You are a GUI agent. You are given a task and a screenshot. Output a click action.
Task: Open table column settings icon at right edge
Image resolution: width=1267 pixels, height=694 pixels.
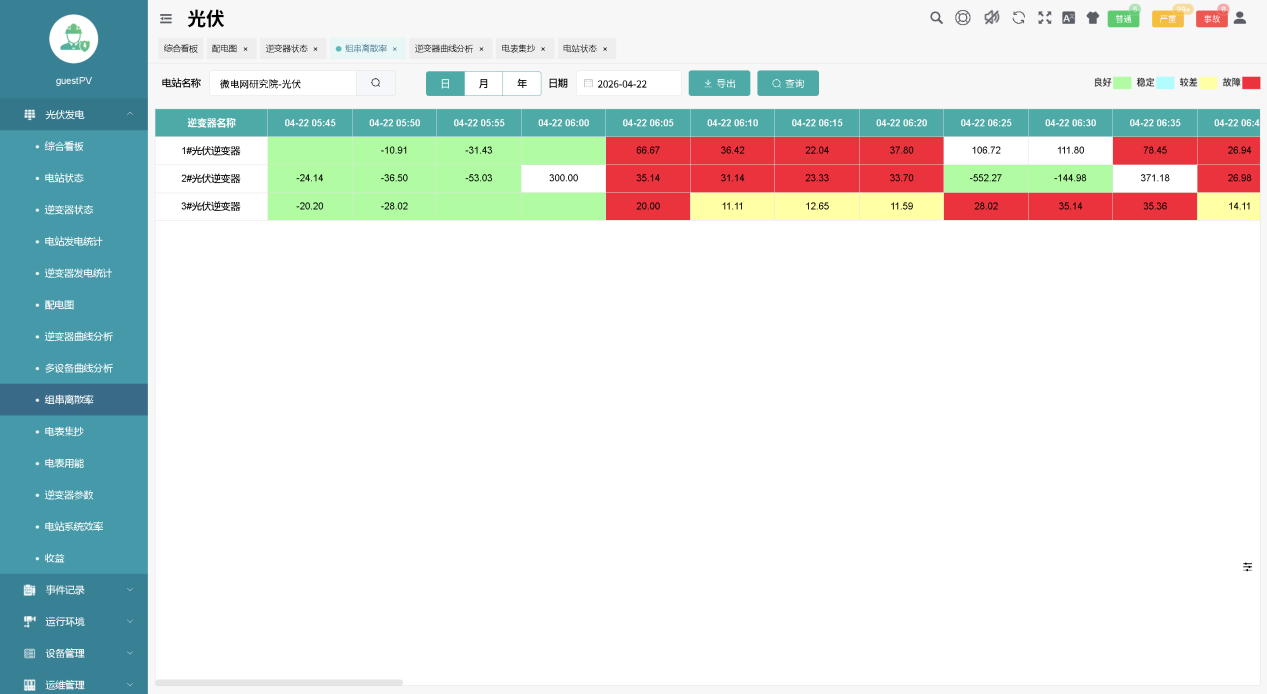point(1247,567)
